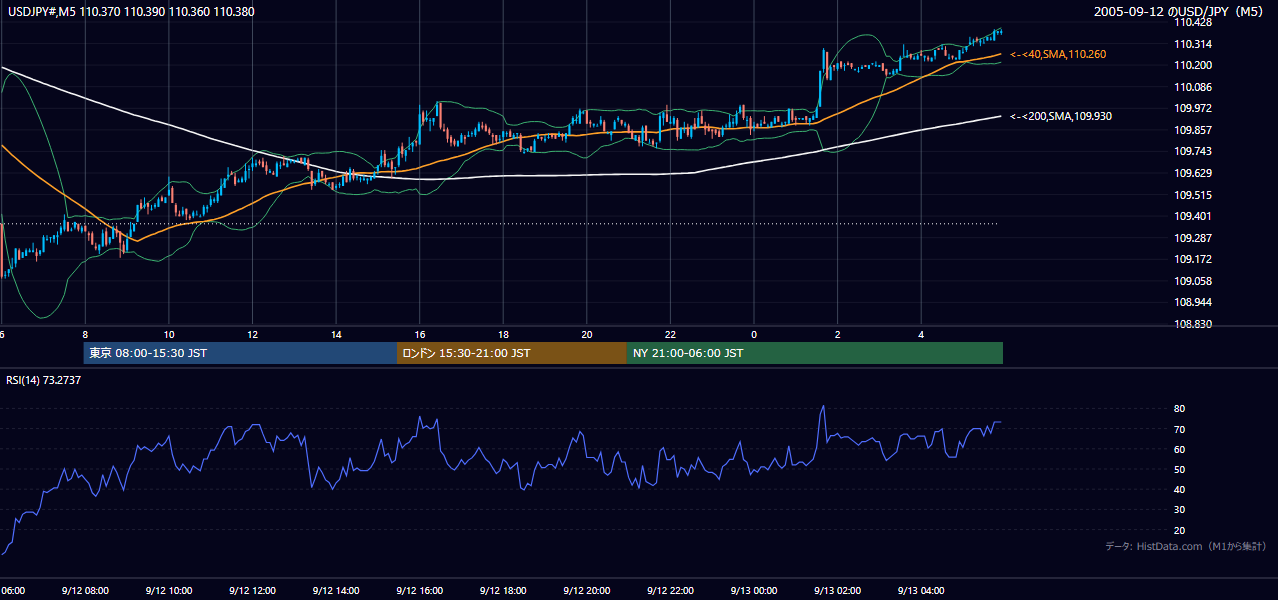Select the ロンドン 15:30-21:00 JST session bar

(x=512, y=353)
